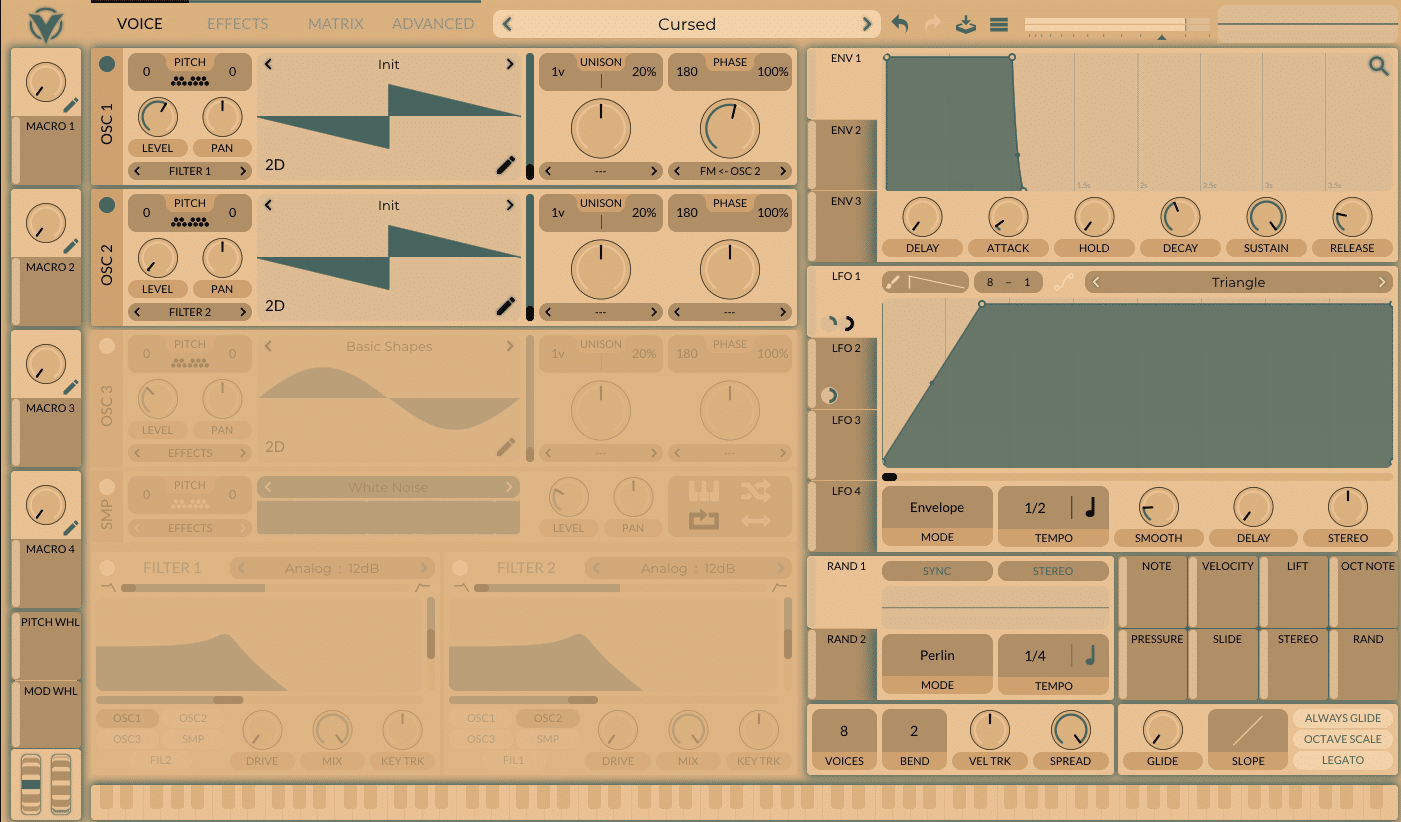Enable OSC 3 power button
This screenshot has width=1401, height=822.
(x=107, y=346)
